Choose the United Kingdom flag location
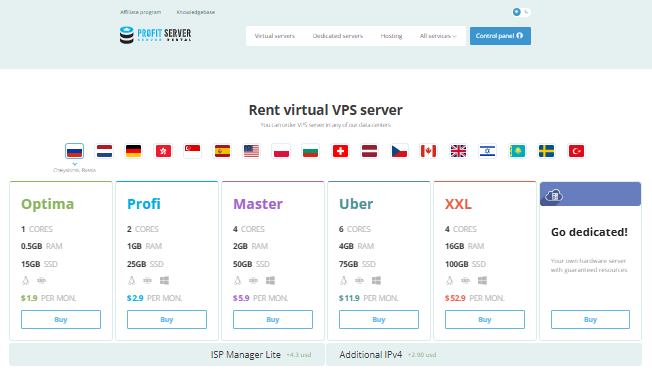This screenshot has width=652, height=373. tap(458, 151)
